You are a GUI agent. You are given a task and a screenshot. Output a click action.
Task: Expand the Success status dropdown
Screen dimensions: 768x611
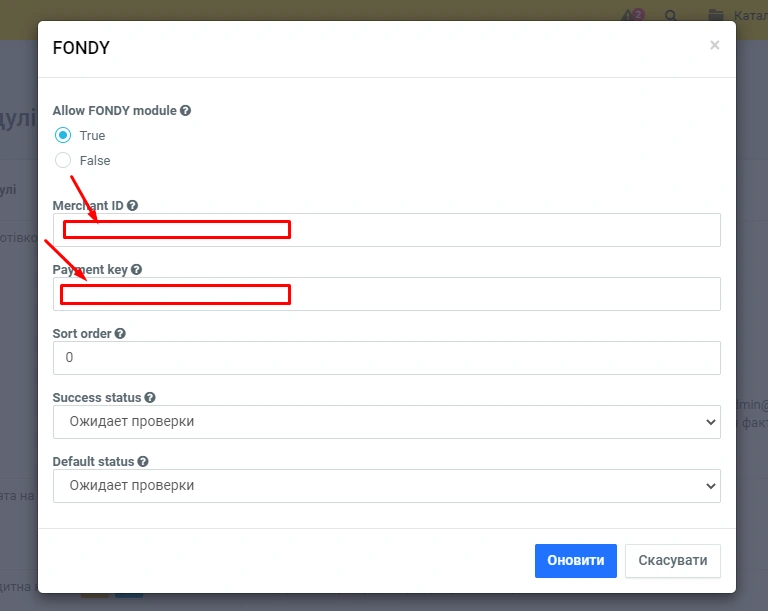[x=386, y=422]
